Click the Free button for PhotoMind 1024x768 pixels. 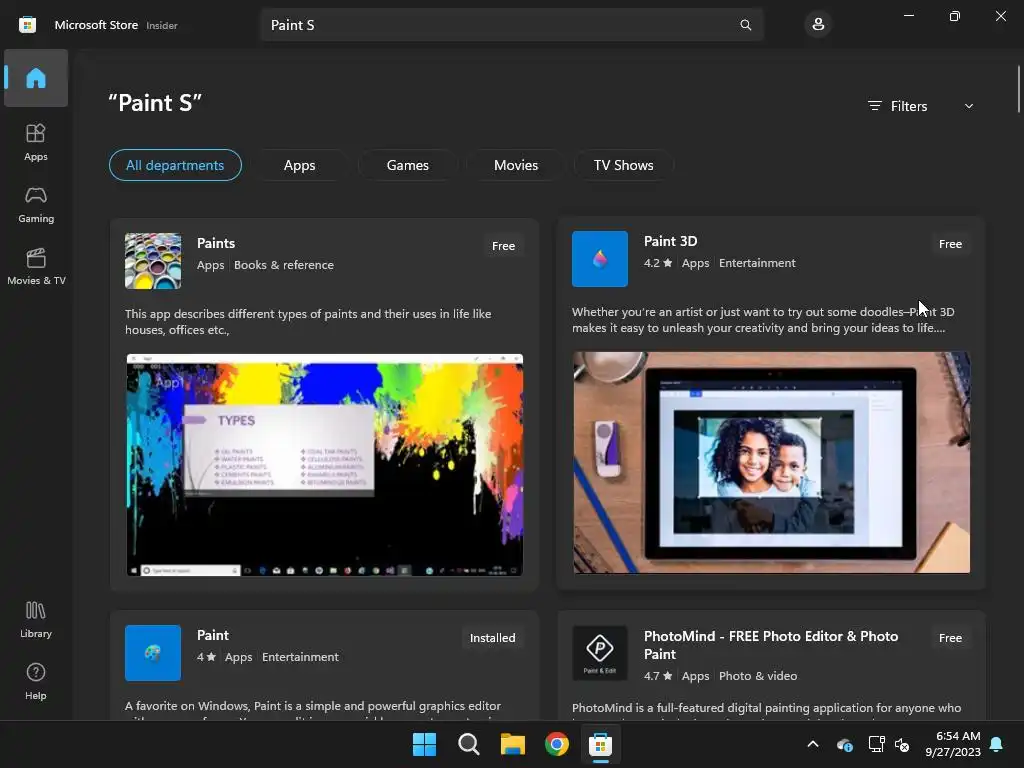click(950, 638)
